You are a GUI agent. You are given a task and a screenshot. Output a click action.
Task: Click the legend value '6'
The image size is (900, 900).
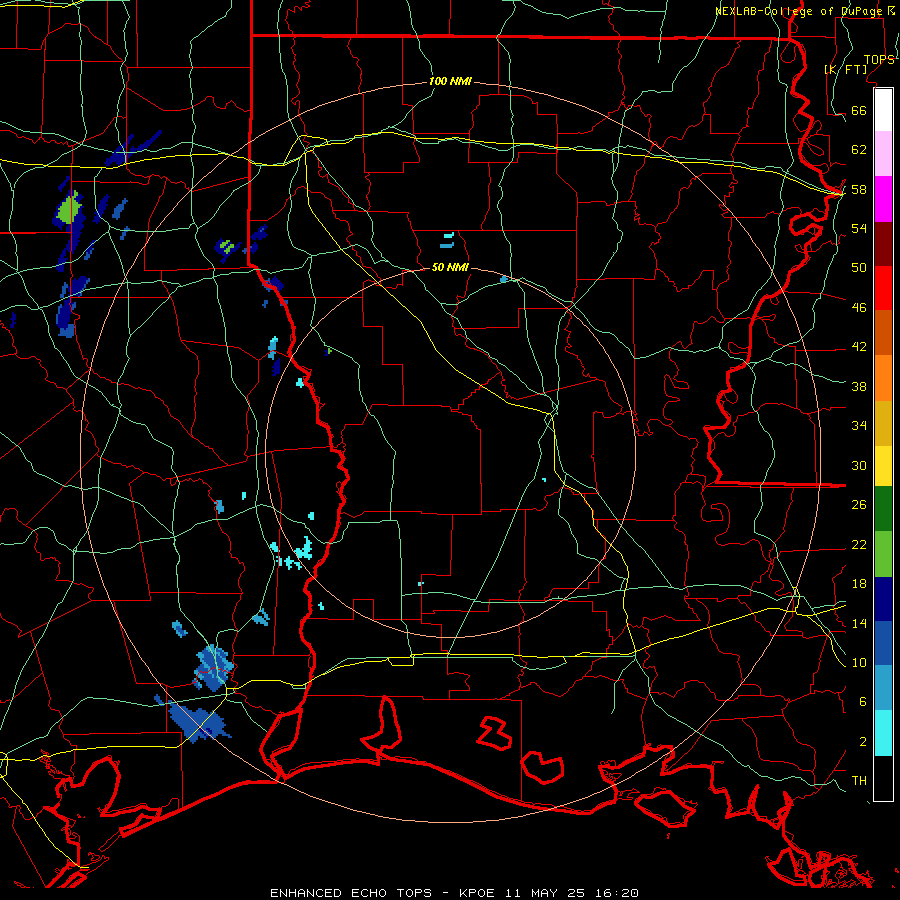click(x=863, y=701)
